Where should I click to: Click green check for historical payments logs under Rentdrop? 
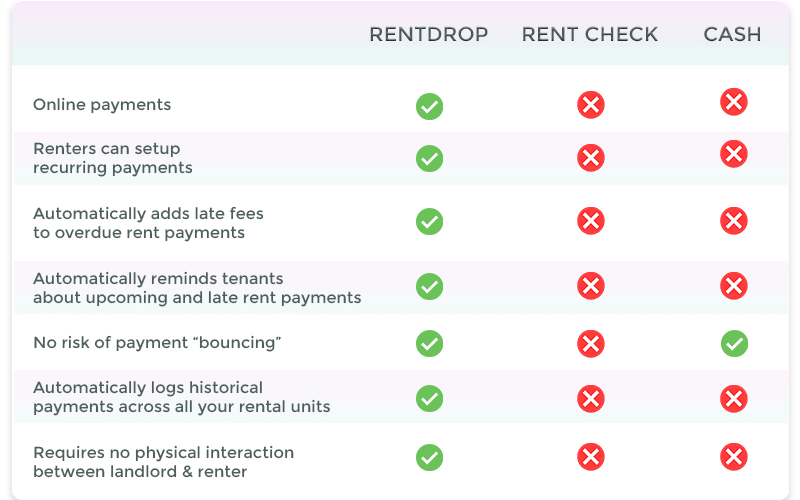coord(429,398)
